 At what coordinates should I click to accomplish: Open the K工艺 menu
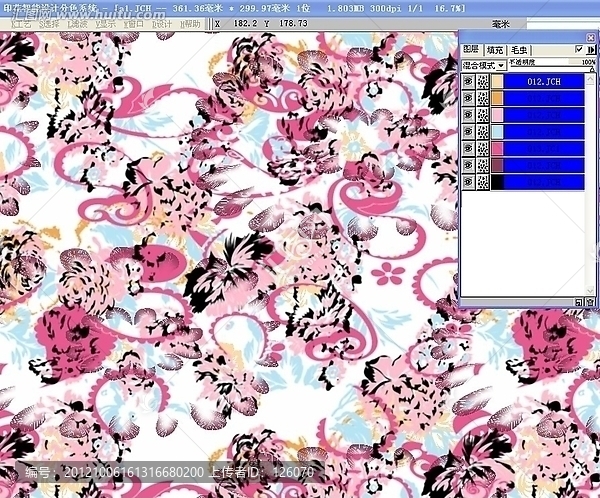(x=21, y=24)
